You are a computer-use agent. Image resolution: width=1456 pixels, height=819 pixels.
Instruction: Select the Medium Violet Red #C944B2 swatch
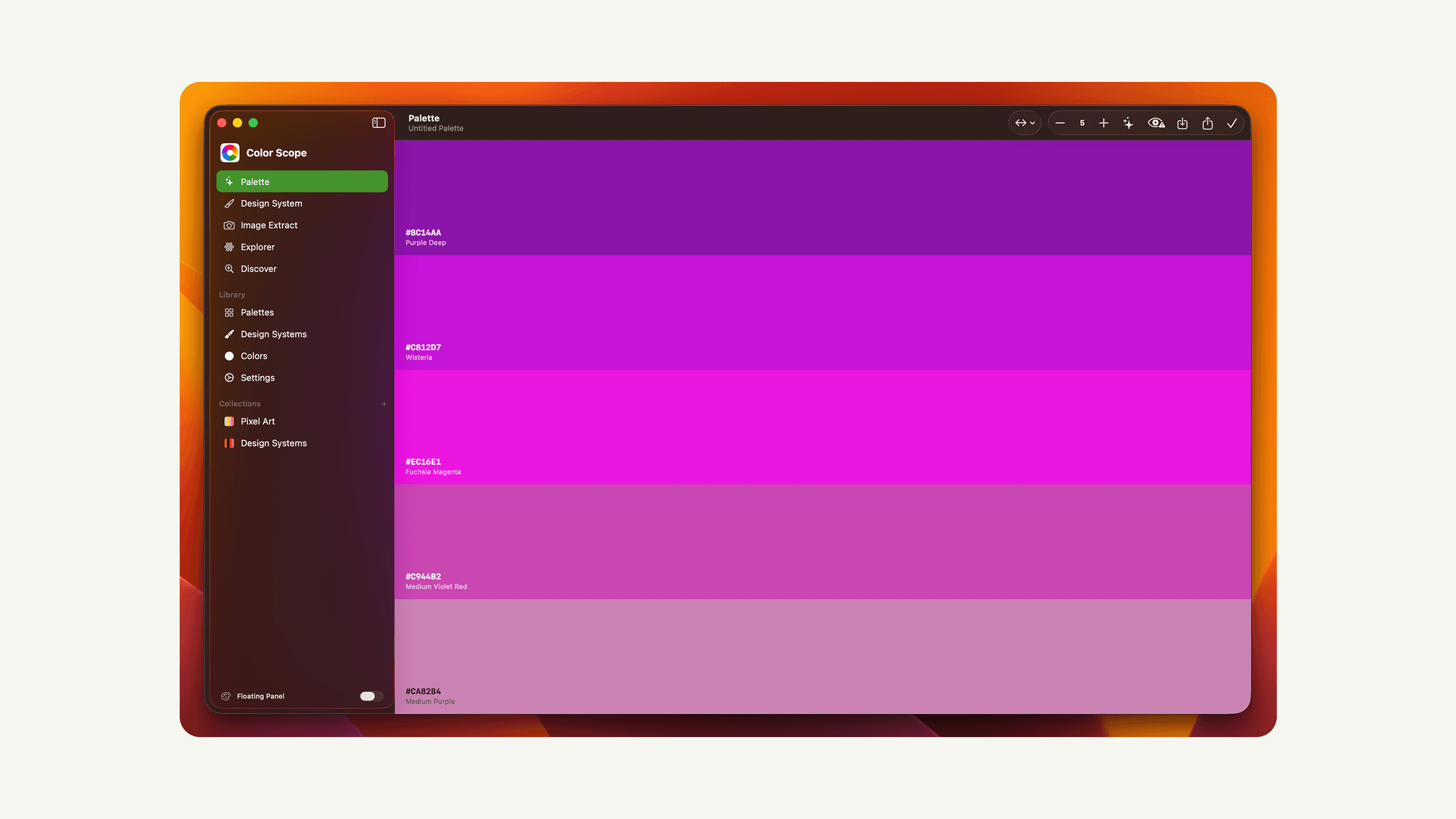[x=822, y=542]
